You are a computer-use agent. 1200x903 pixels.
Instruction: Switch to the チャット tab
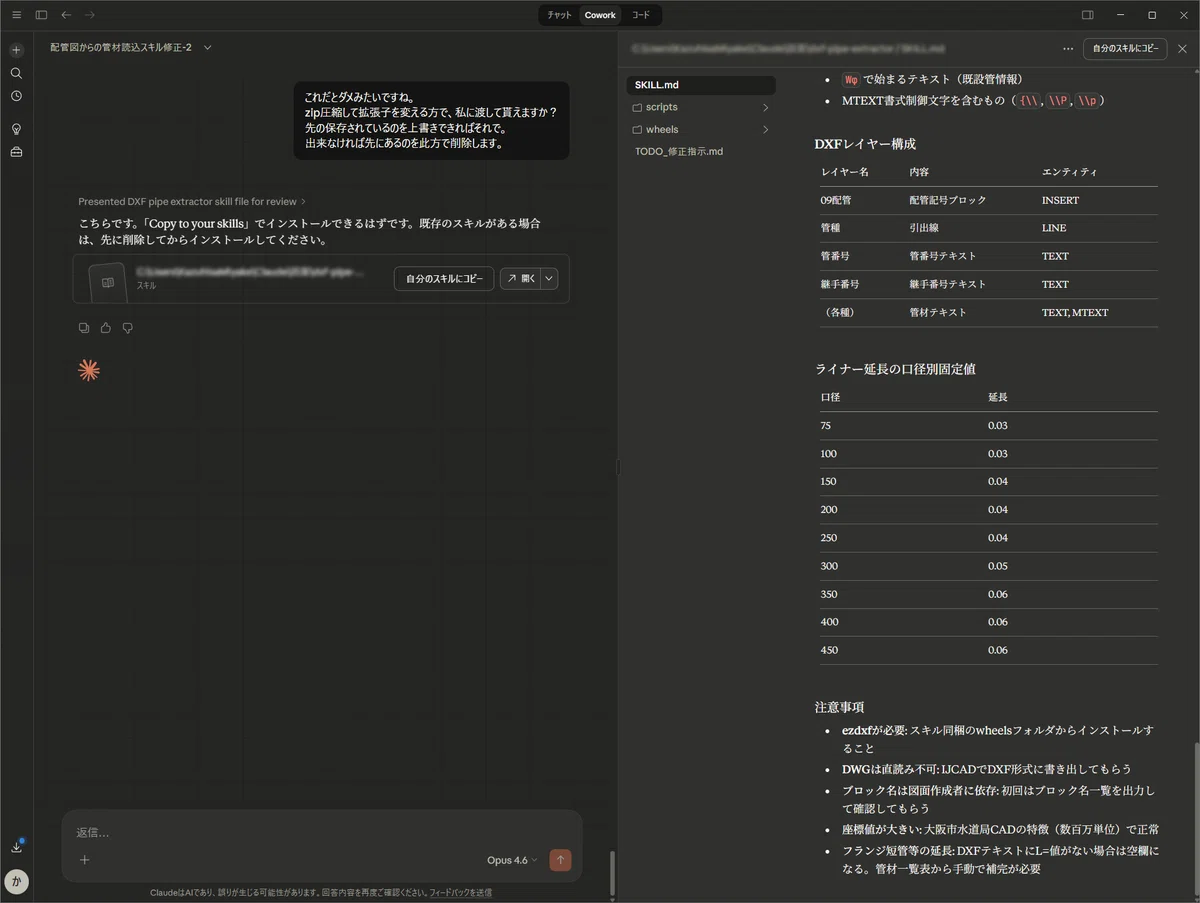(560, 15)
